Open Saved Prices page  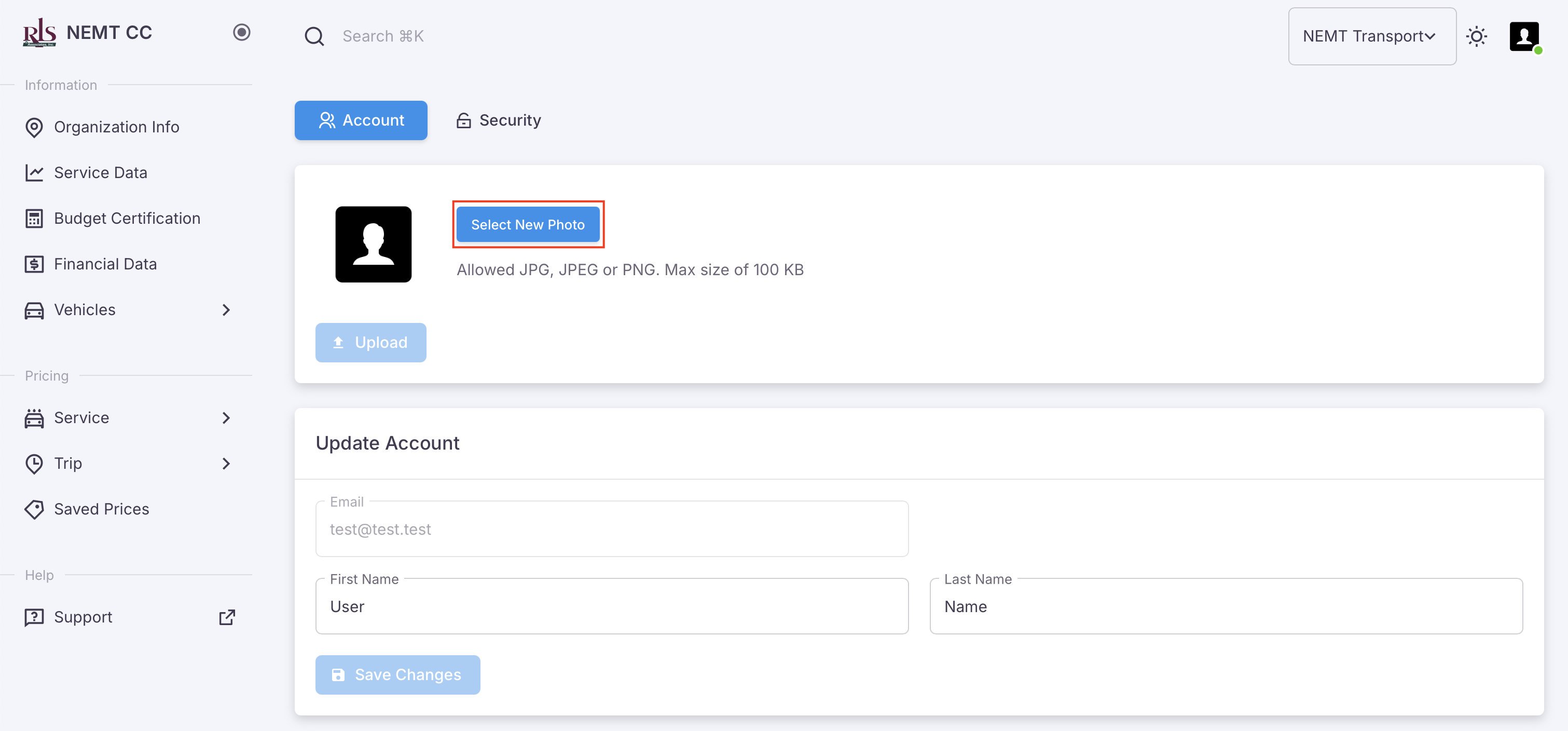tap(101, 509)
